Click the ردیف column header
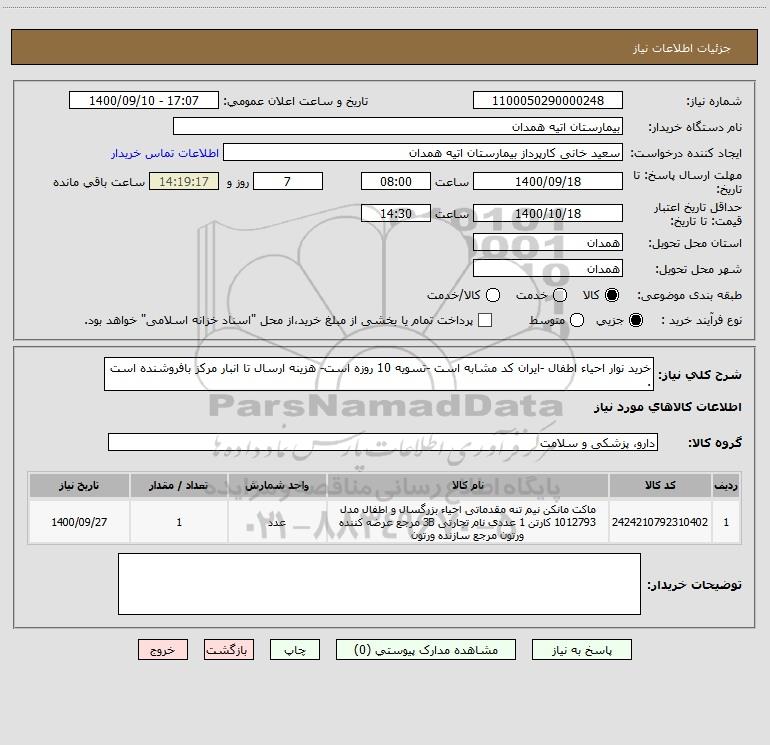Screen dimensions: 770x745 (726, 485)
